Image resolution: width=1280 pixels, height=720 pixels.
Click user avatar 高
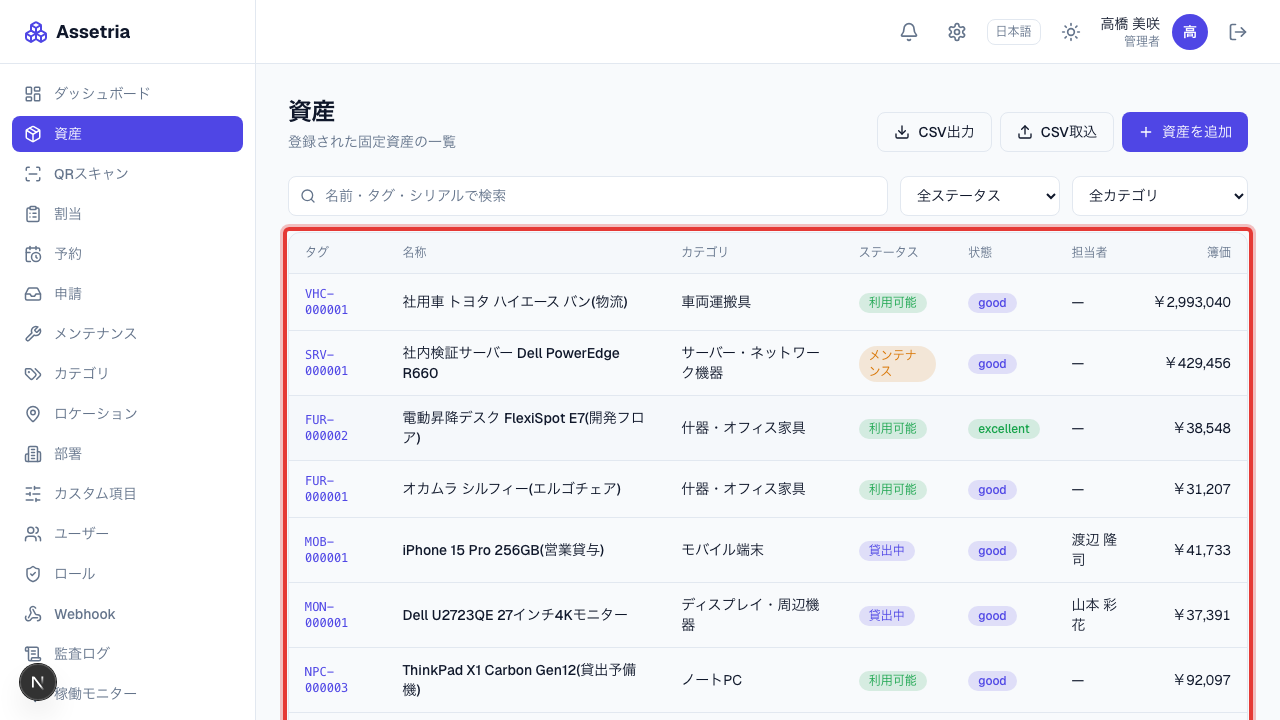[x=1190, y=32]
